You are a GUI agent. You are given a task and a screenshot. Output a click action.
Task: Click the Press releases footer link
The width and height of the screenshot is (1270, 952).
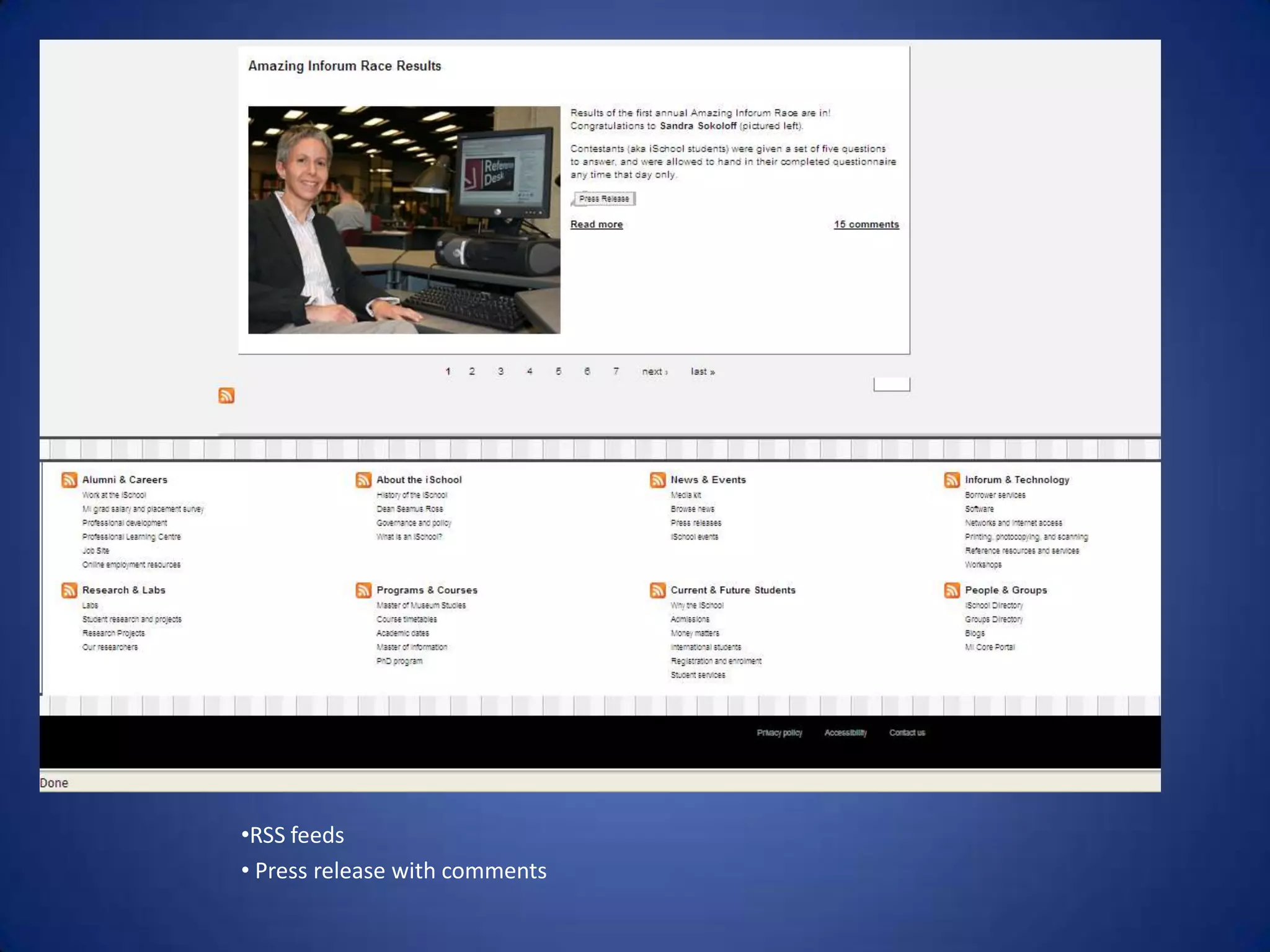pos(696,523)
